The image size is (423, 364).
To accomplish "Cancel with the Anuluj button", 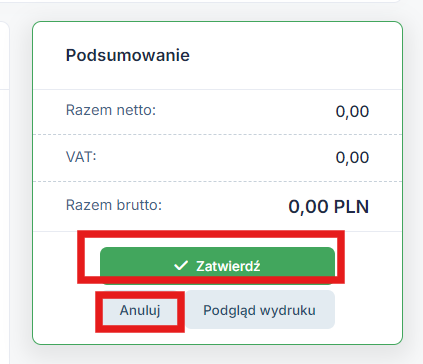I will [140, 310].
